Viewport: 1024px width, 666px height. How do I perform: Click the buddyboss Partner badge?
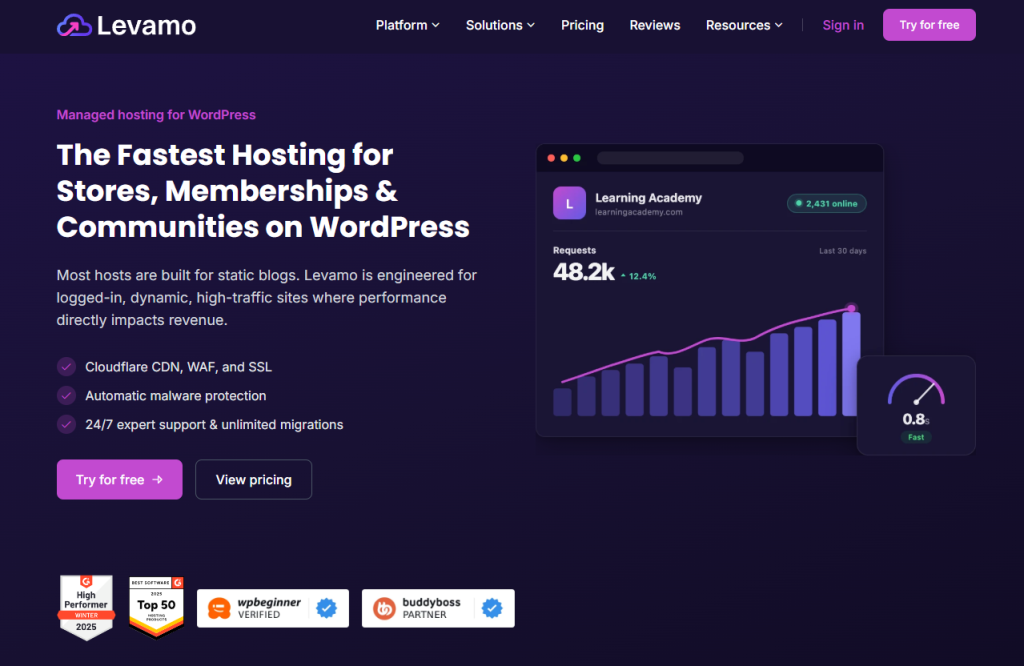(438, 608)
